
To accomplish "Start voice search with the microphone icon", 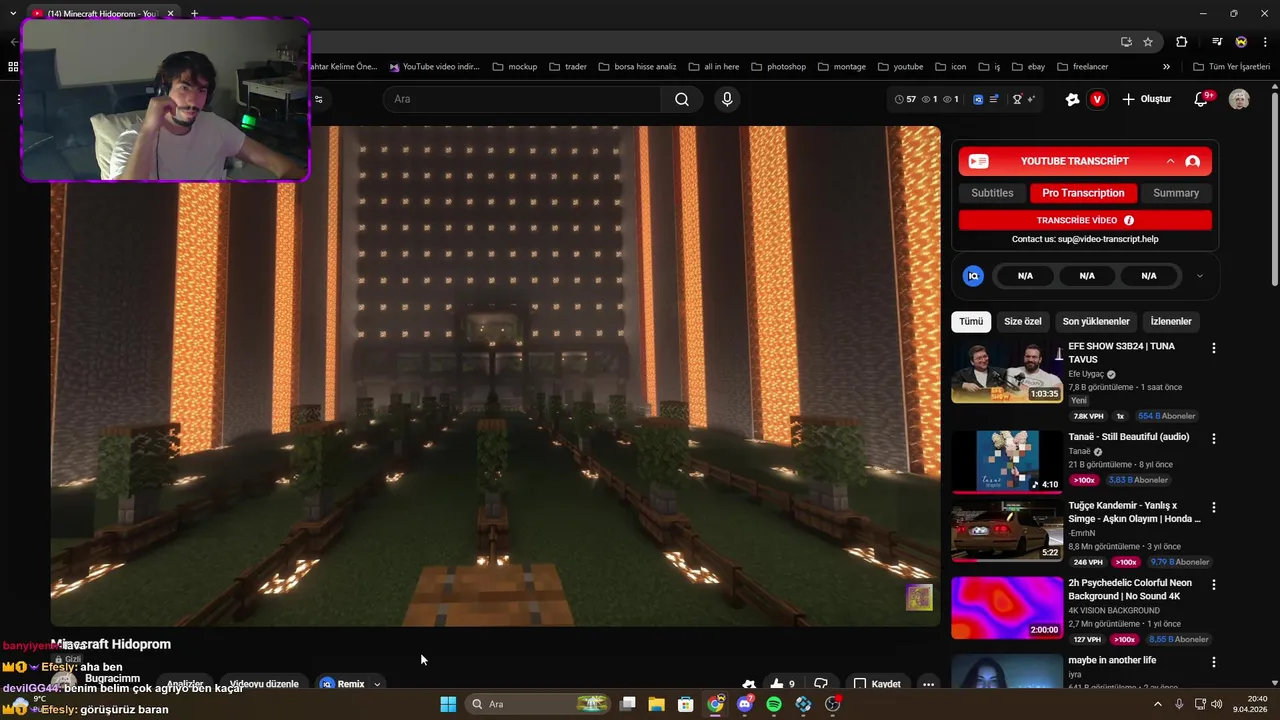I will (727, 99).
